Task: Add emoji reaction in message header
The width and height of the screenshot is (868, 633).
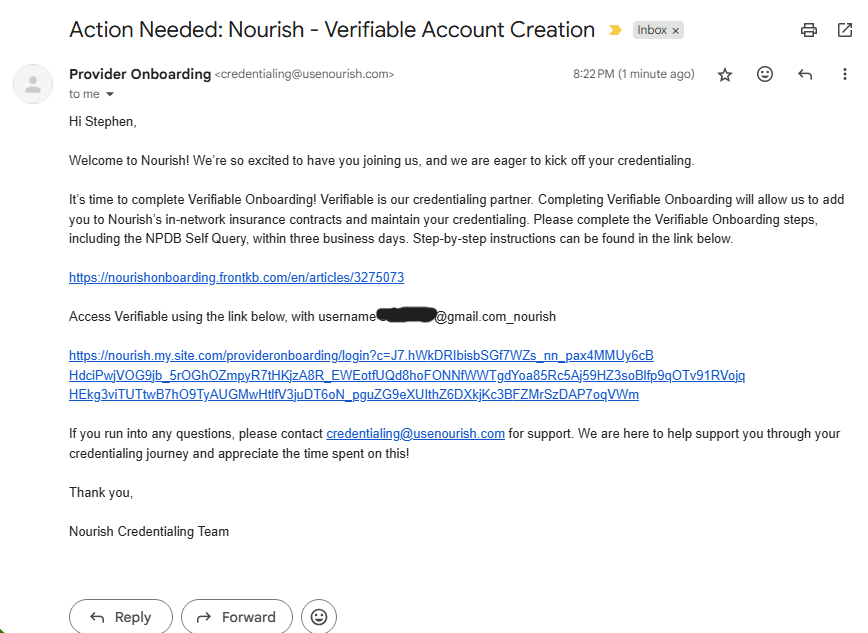Action: coord(765,74)
